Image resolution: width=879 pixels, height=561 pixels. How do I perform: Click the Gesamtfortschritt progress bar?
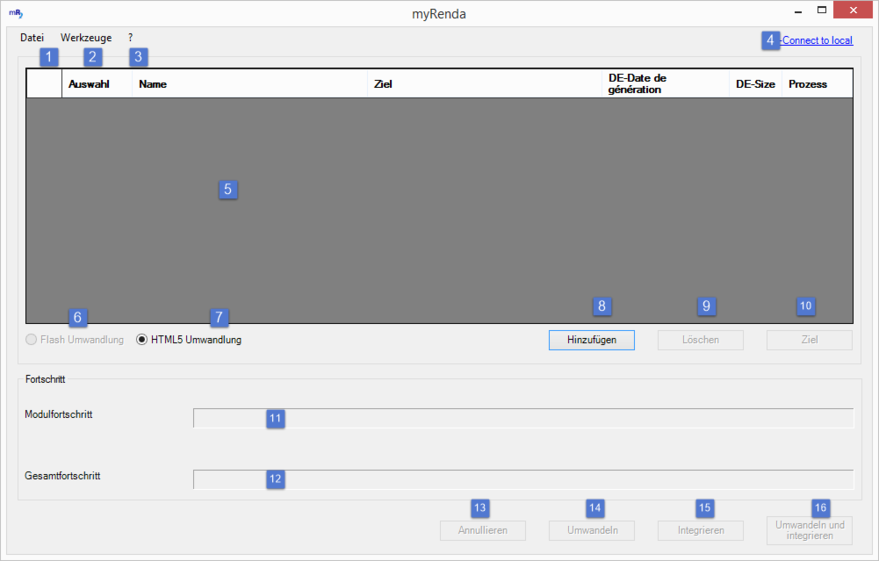click(x=523, y=479)
